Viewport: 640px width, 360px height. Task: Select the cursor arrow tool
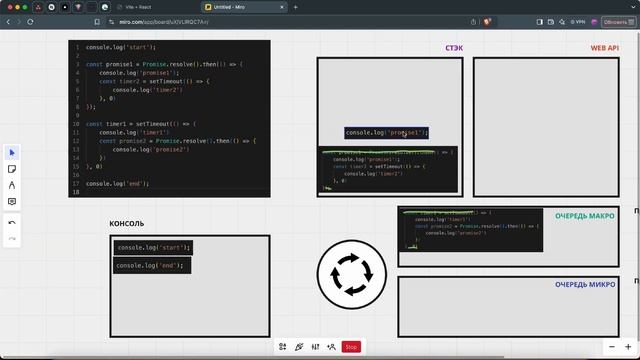[12, 153]
